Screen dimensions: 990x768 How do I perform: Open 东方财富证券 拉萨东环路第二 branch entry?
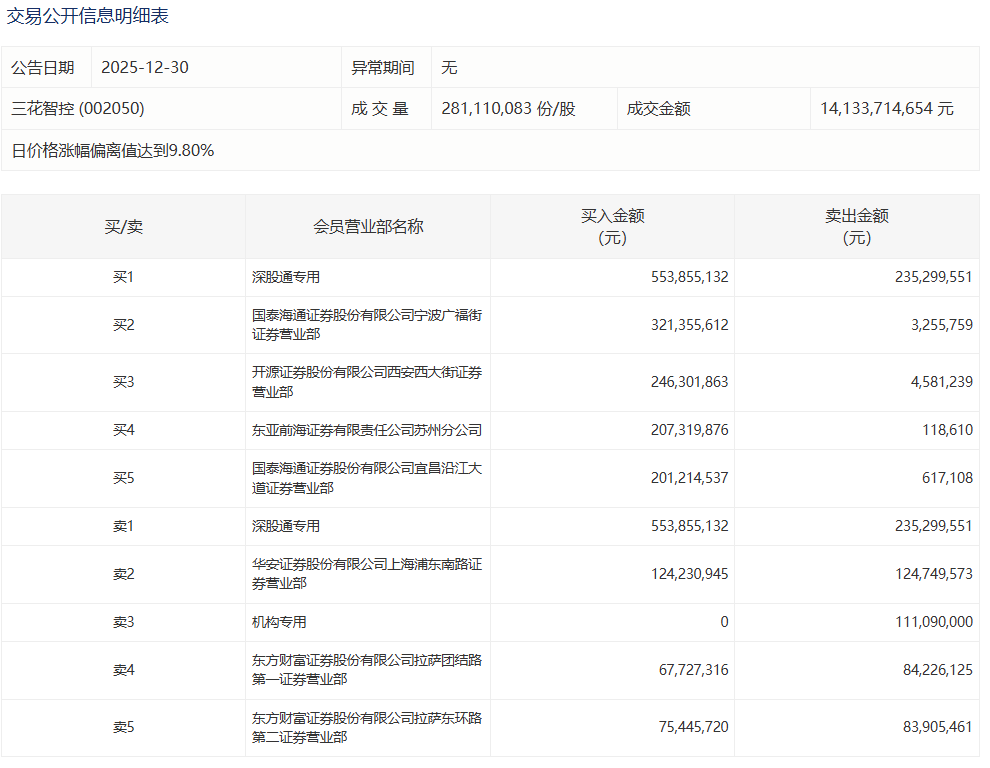tap(367, 727)
